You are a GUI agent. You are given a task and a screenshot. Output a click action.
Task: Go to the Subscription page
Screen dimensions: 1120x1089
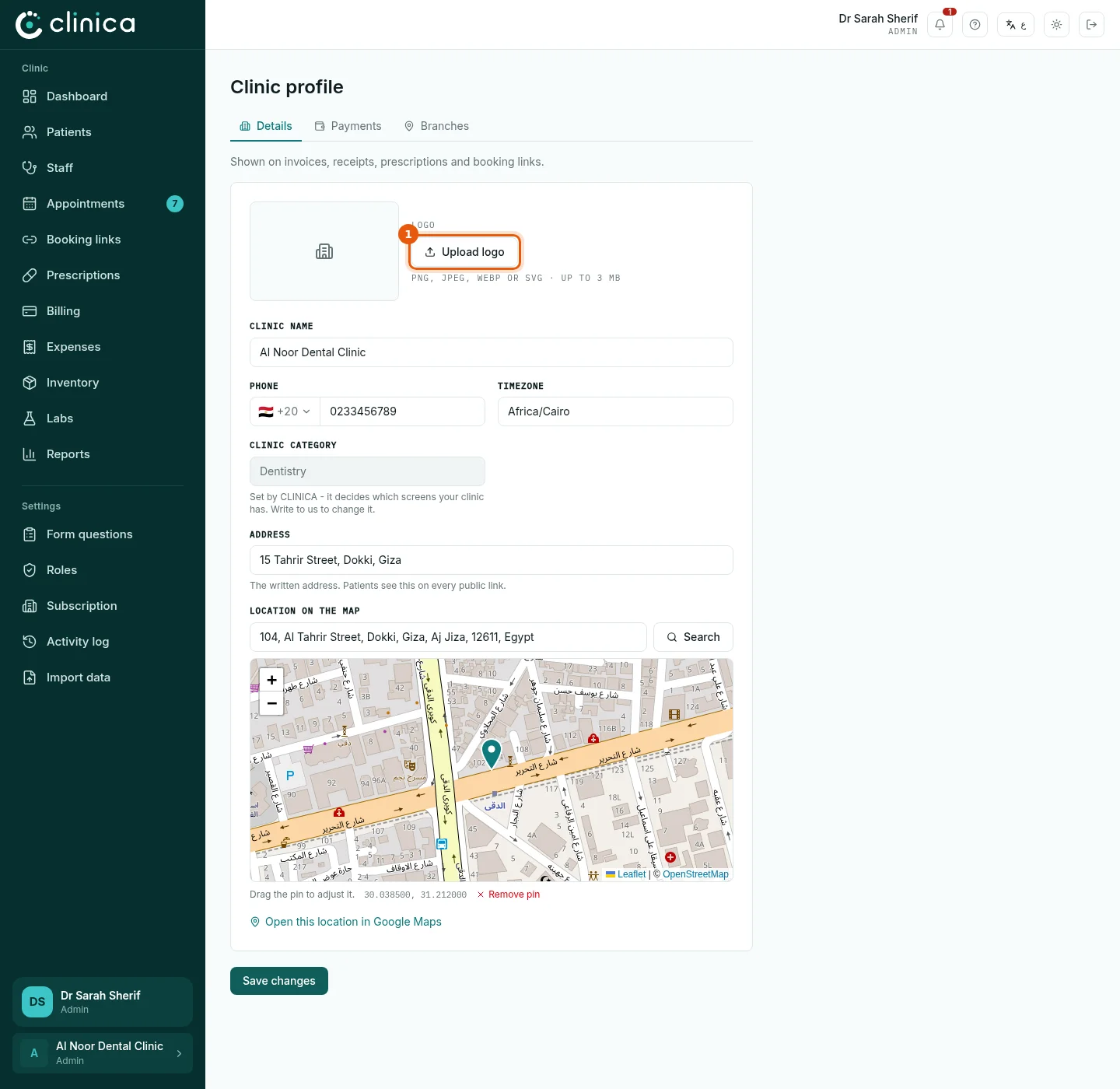pyautogui.click(x=103, y=606)
